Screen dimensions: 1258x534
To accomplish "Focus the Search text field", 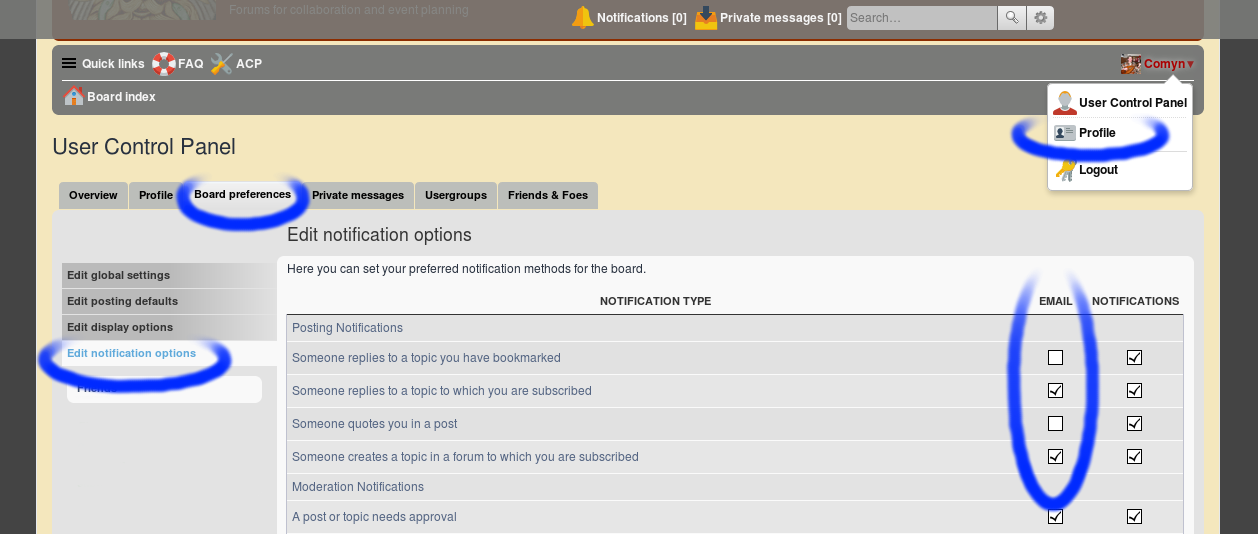I will tap(921, 18).
